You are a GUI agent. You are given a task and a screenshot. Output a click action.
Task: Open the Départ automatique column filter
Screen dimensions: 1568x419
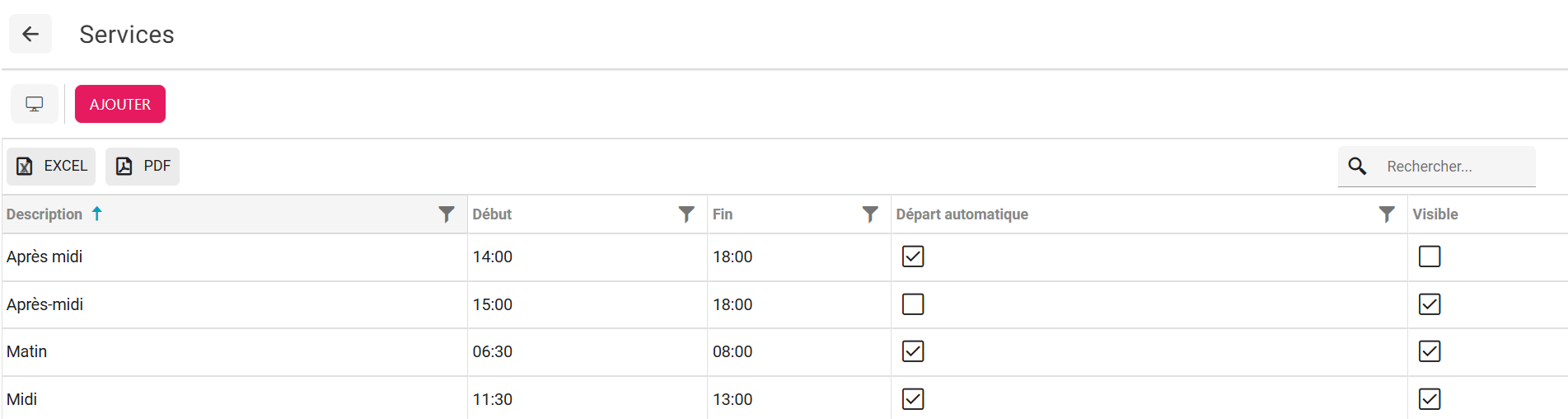(x=1387, y=214)
